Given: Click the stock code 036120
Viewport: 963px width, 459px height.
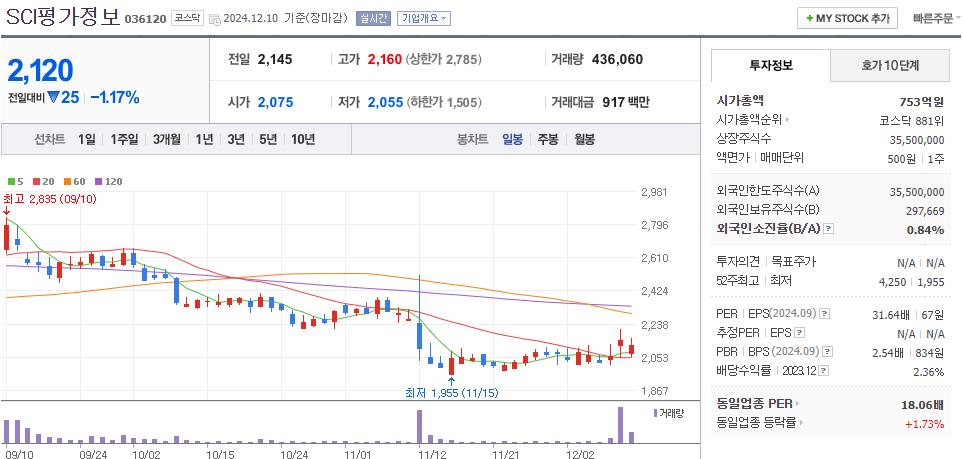Looking at the screenshot, I should pos(146,19).
